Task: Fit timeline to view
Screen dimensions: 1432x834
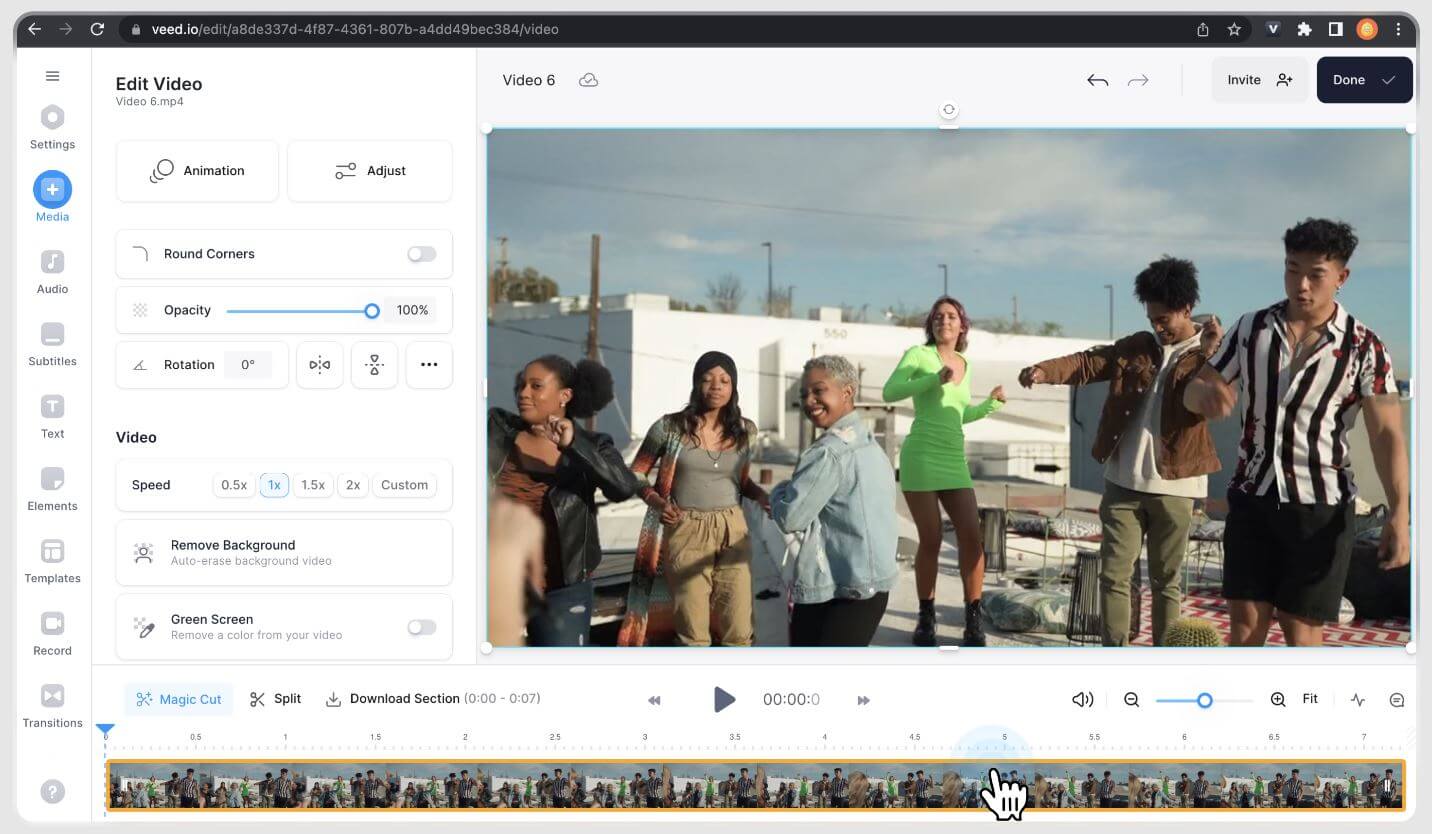Action: click(x=1310, y=699)
